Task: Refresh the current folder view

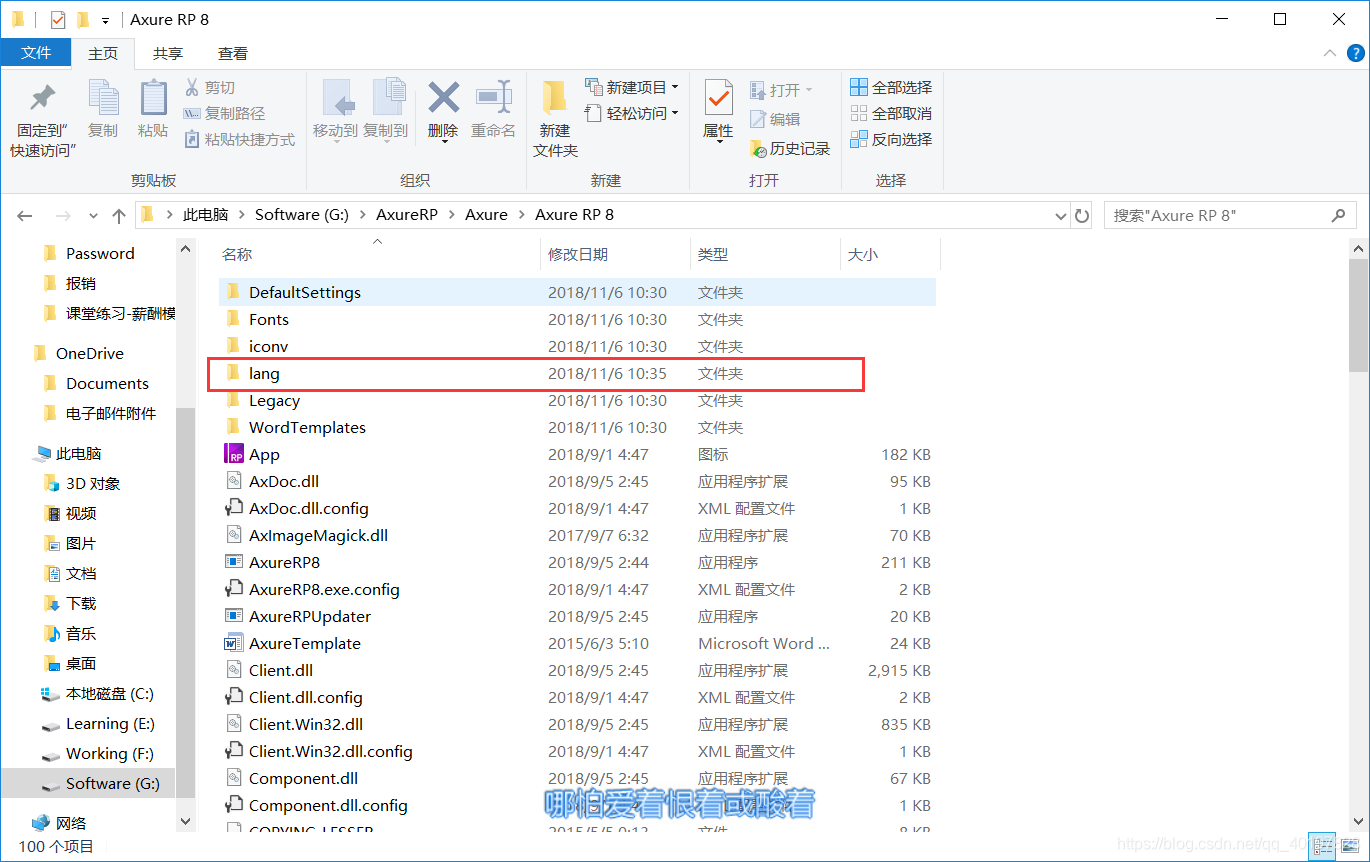Action: point(1082,215)
